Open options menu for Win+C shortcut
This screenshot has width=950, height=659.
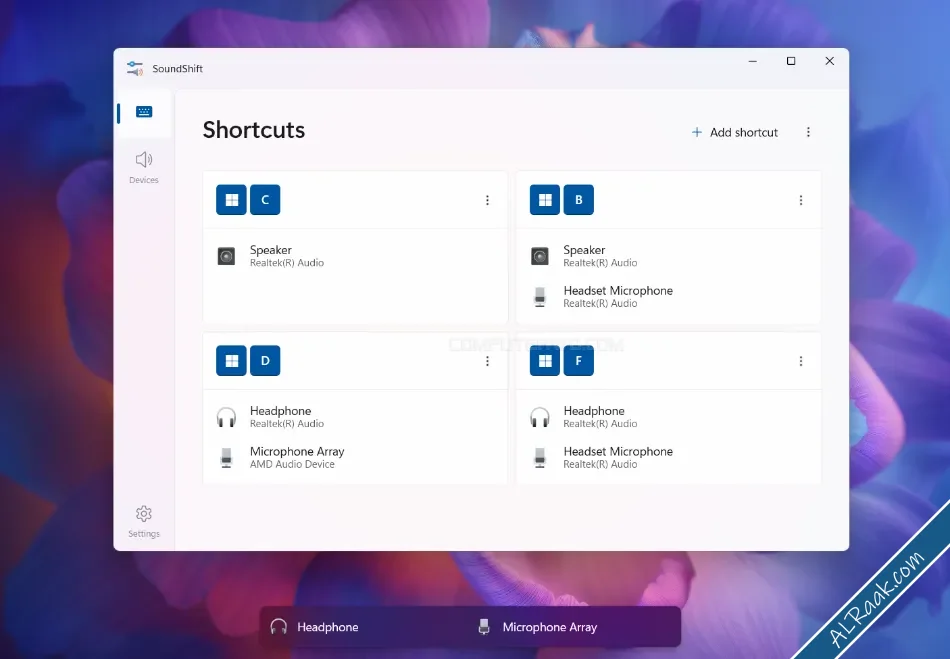pyautogui.click(x=487, y=200)
